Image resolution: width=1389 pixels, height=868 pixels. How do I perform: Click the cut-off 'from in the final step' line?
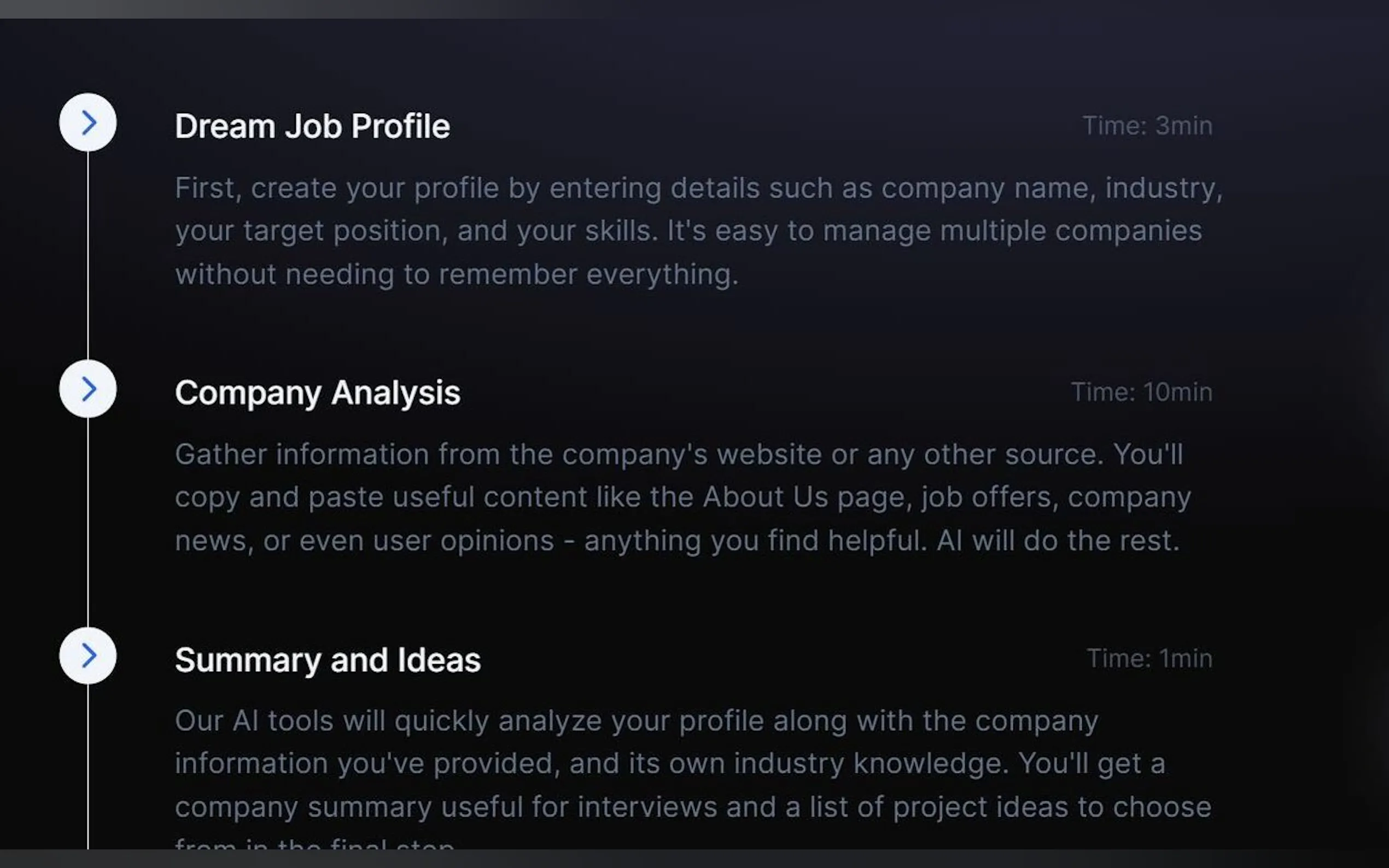click(314, 844)
